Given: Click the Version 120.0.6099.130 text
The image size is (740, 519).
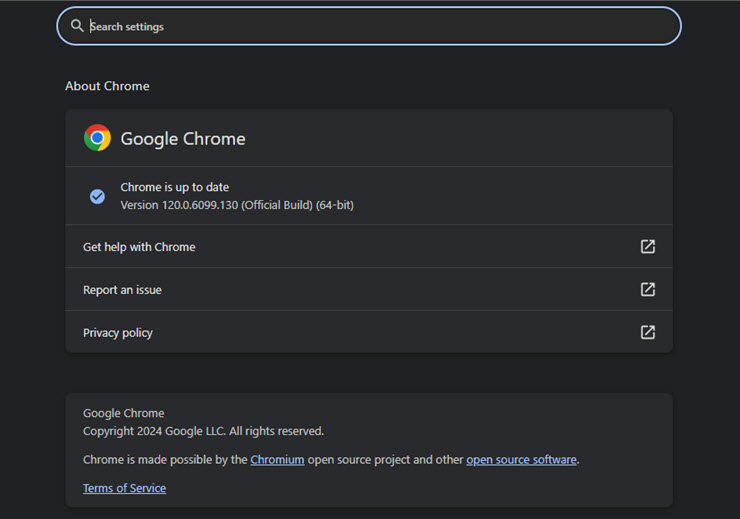Looking at the screenshot, I should (x=237, y=205).
